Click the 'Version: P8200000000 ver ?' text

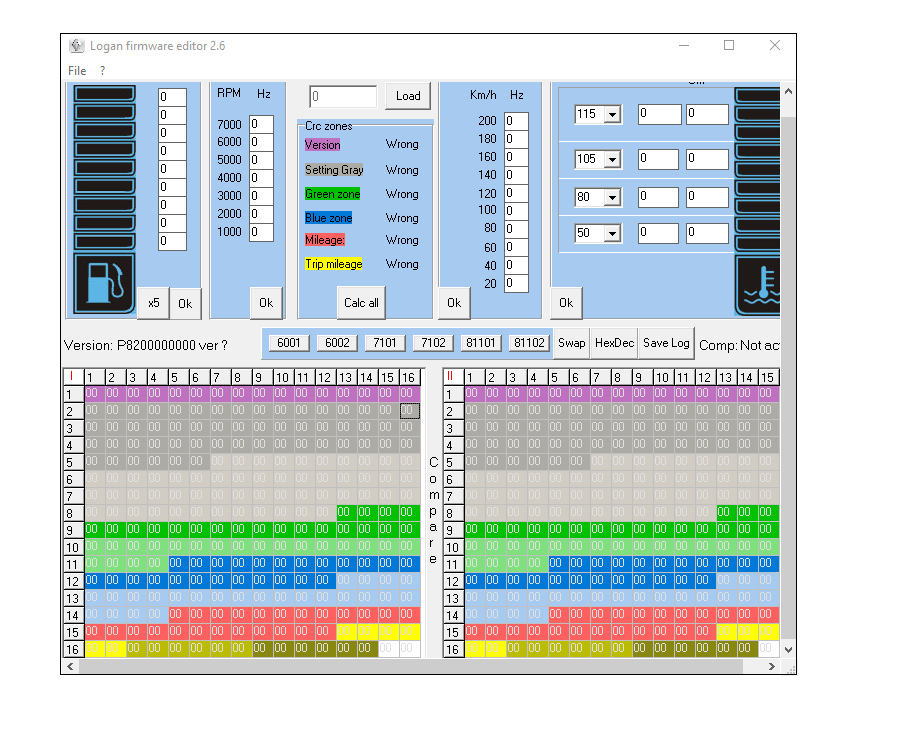click(x=146, y=345)
